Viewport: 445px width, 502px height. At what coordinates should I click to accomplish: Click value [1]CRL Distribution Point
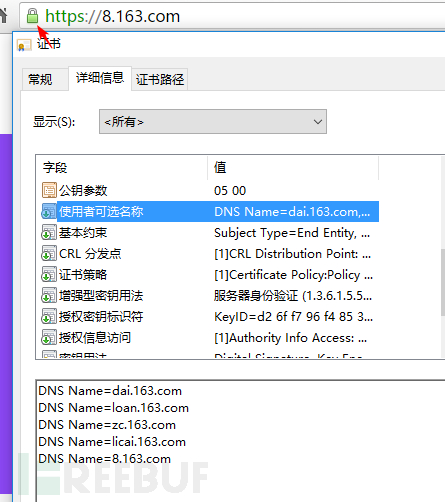pyautogui.click(x=292, y=254)
